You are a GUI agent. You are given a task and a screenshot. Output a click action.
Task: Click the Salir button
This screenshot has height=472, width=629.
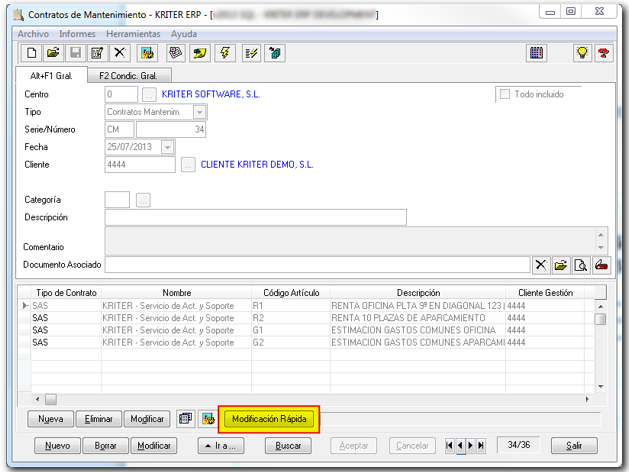pos(573,446)
